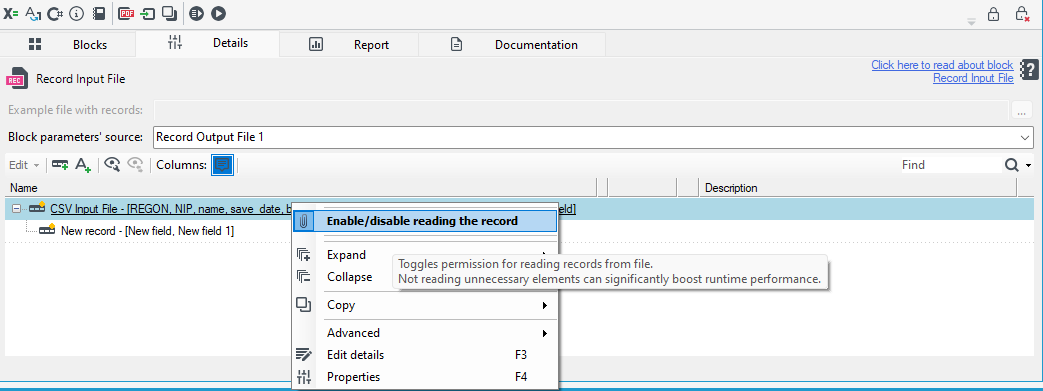Click the C# code icon

point(55,13)
